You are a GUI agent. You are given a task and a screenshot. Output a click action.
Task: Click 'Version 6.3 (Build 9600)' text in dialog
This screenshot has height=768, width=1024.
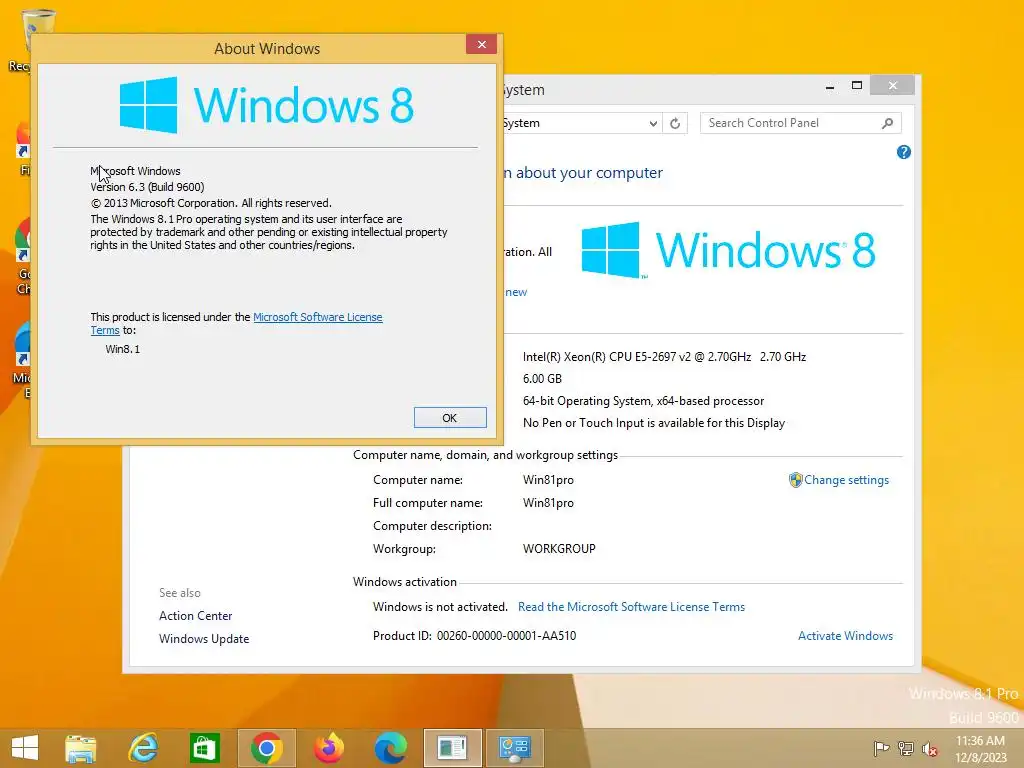coord(148,187)
